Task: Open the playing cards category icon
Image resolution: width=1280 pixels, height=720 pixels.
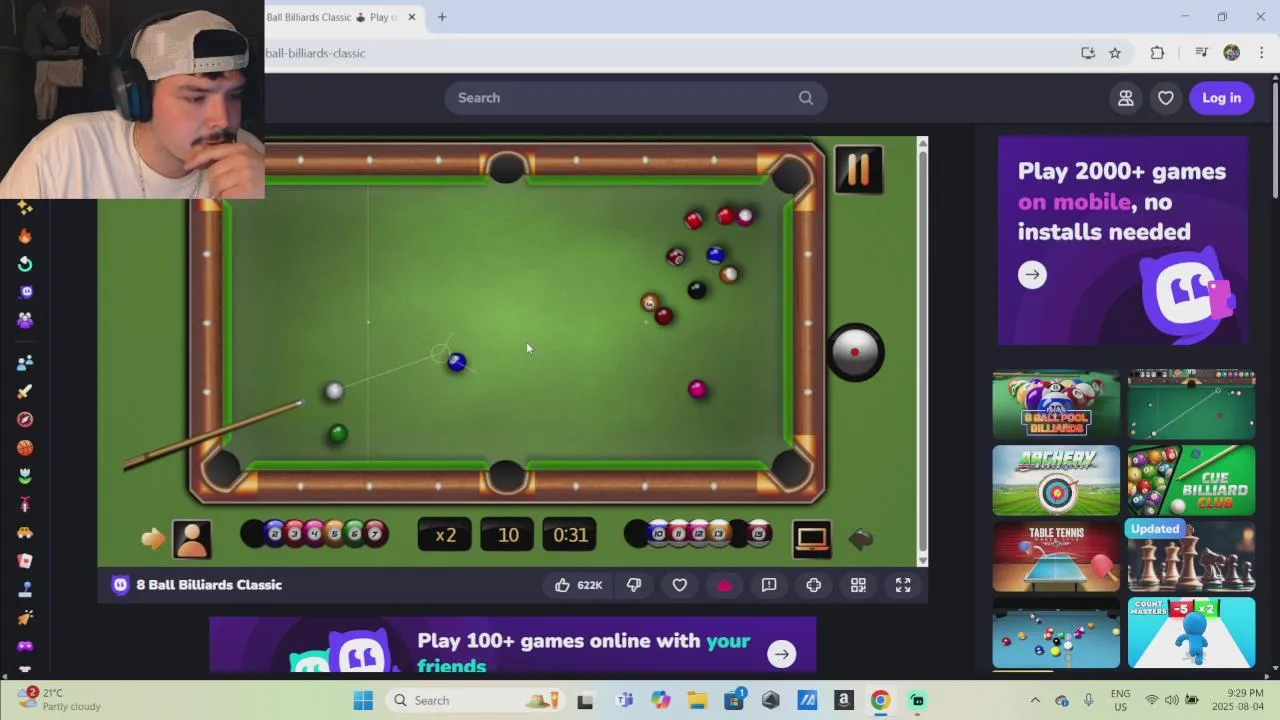Action: pyautogui.click(x=25, y=561)
